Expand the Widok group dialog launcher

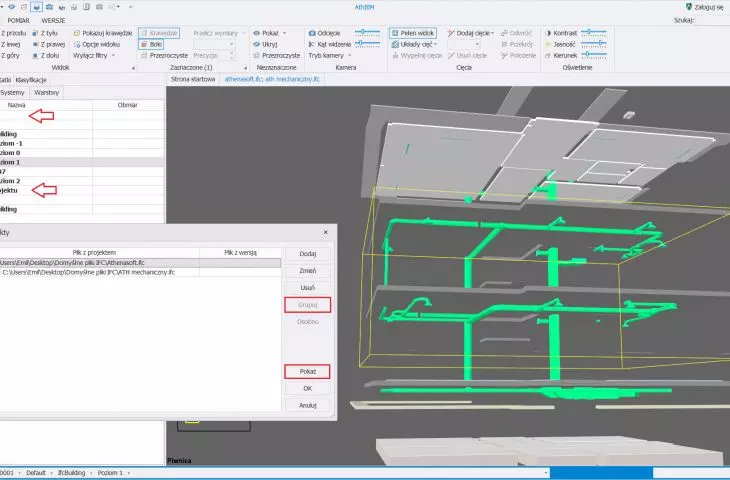click(133, 68)
